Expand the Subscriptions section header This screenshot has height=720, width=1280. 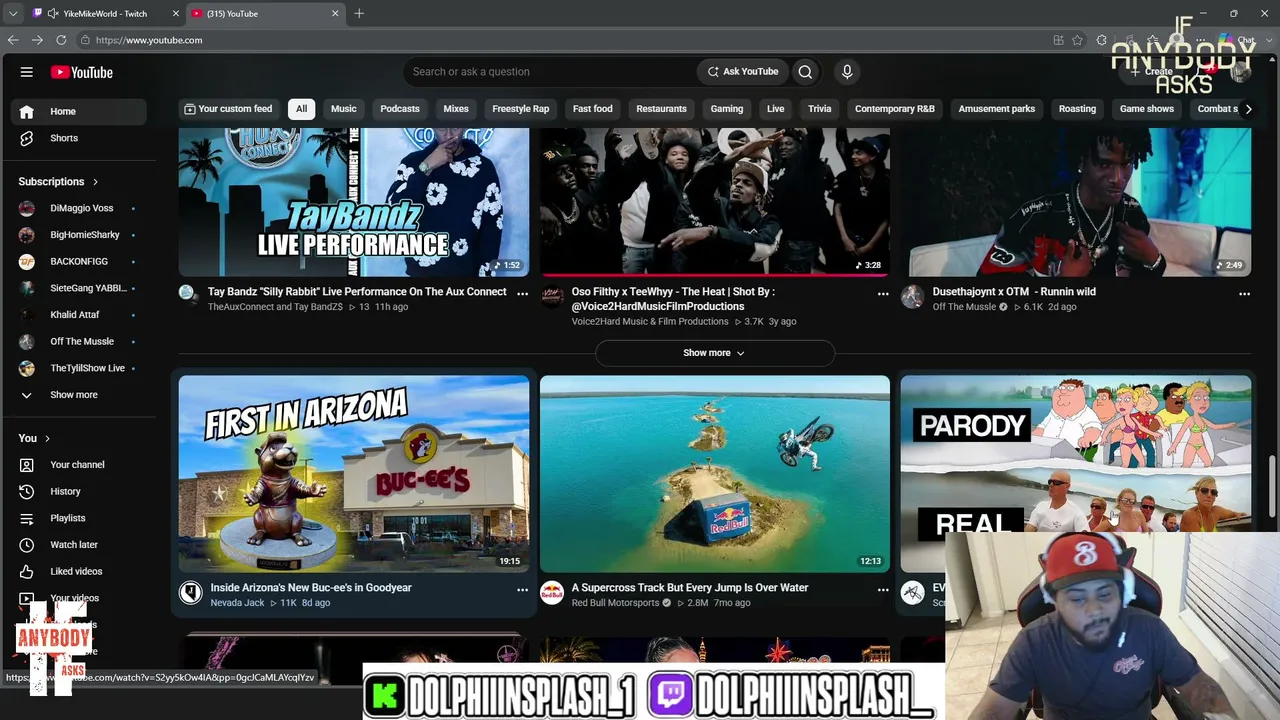pyautogui.click(x=58, y=182)
